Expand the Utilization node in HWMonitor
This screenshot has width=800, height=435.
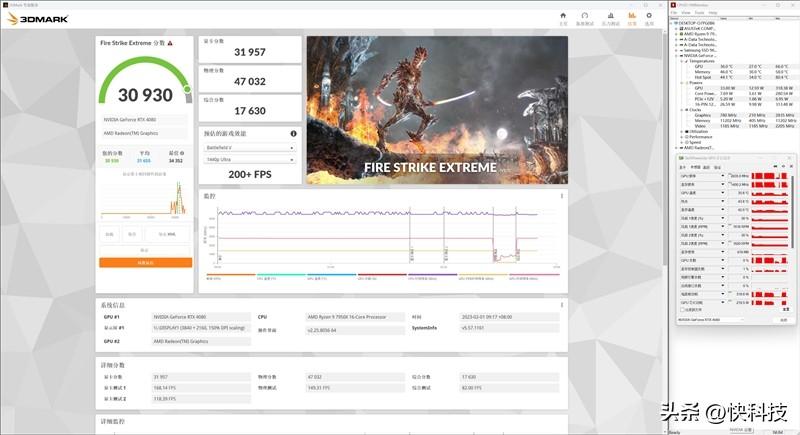(x=683, y=131)
